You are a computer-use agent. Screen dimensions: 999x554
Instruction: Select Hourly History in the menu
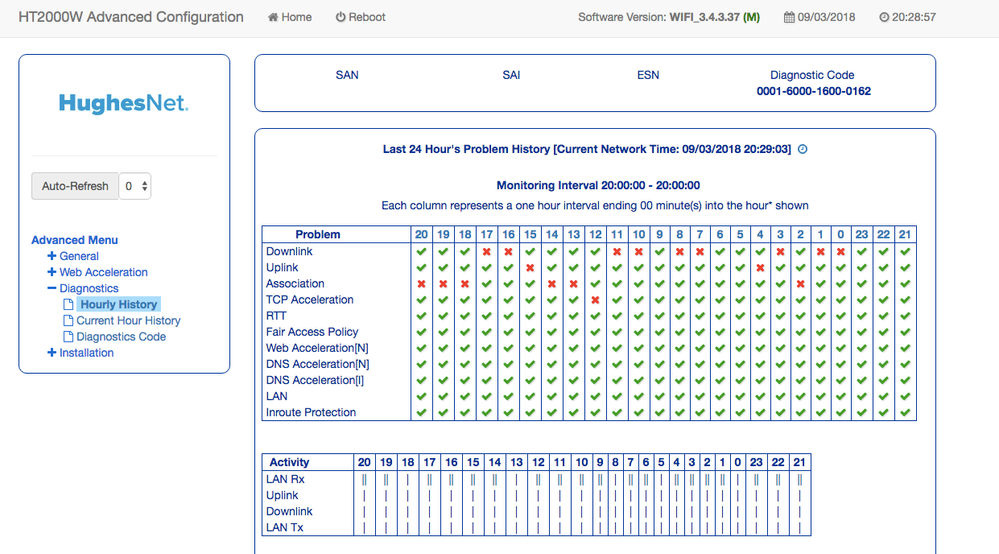click(x=118, y=304)
